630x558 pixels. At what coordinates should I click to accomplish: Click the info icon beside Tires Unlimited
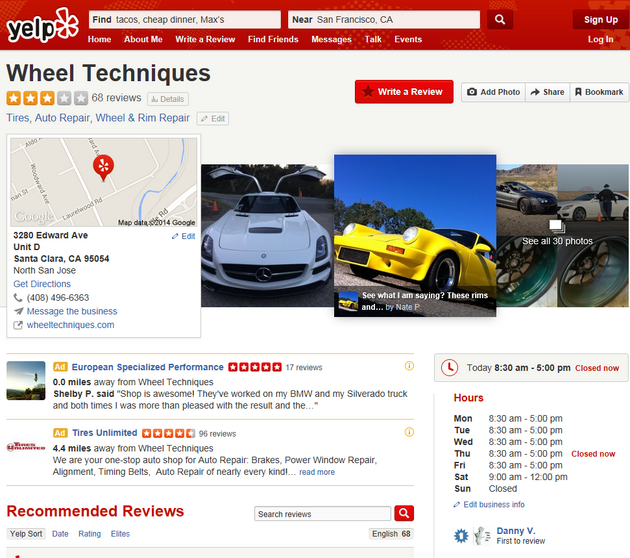pos(409,432)
